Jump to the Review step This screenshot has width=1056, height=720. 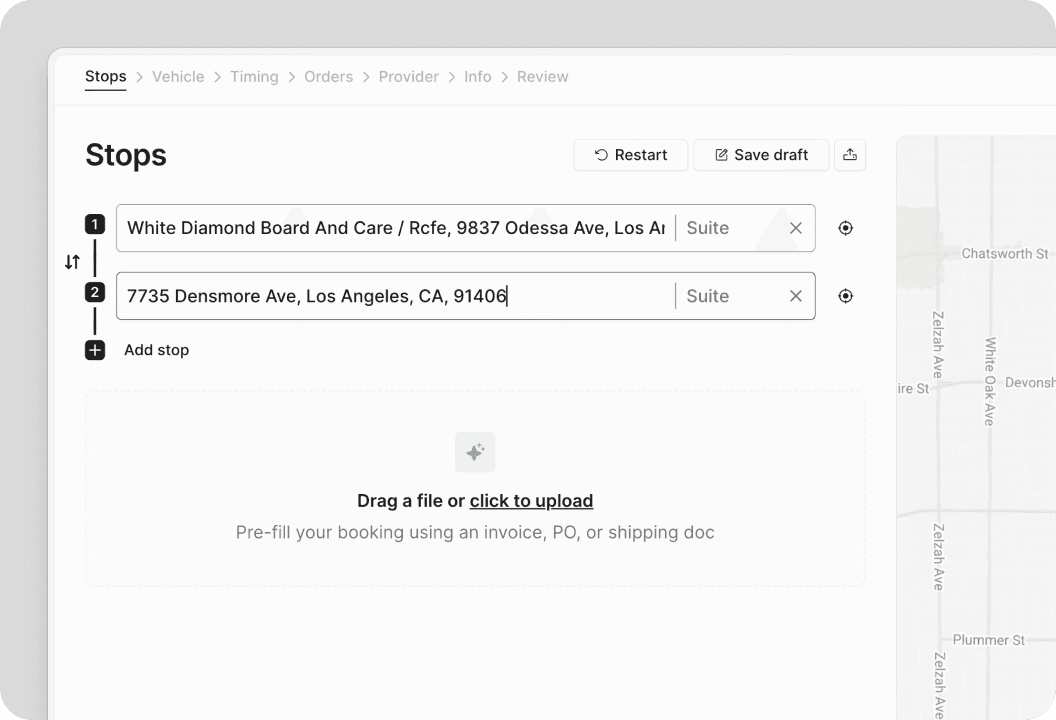pos(542,76)
